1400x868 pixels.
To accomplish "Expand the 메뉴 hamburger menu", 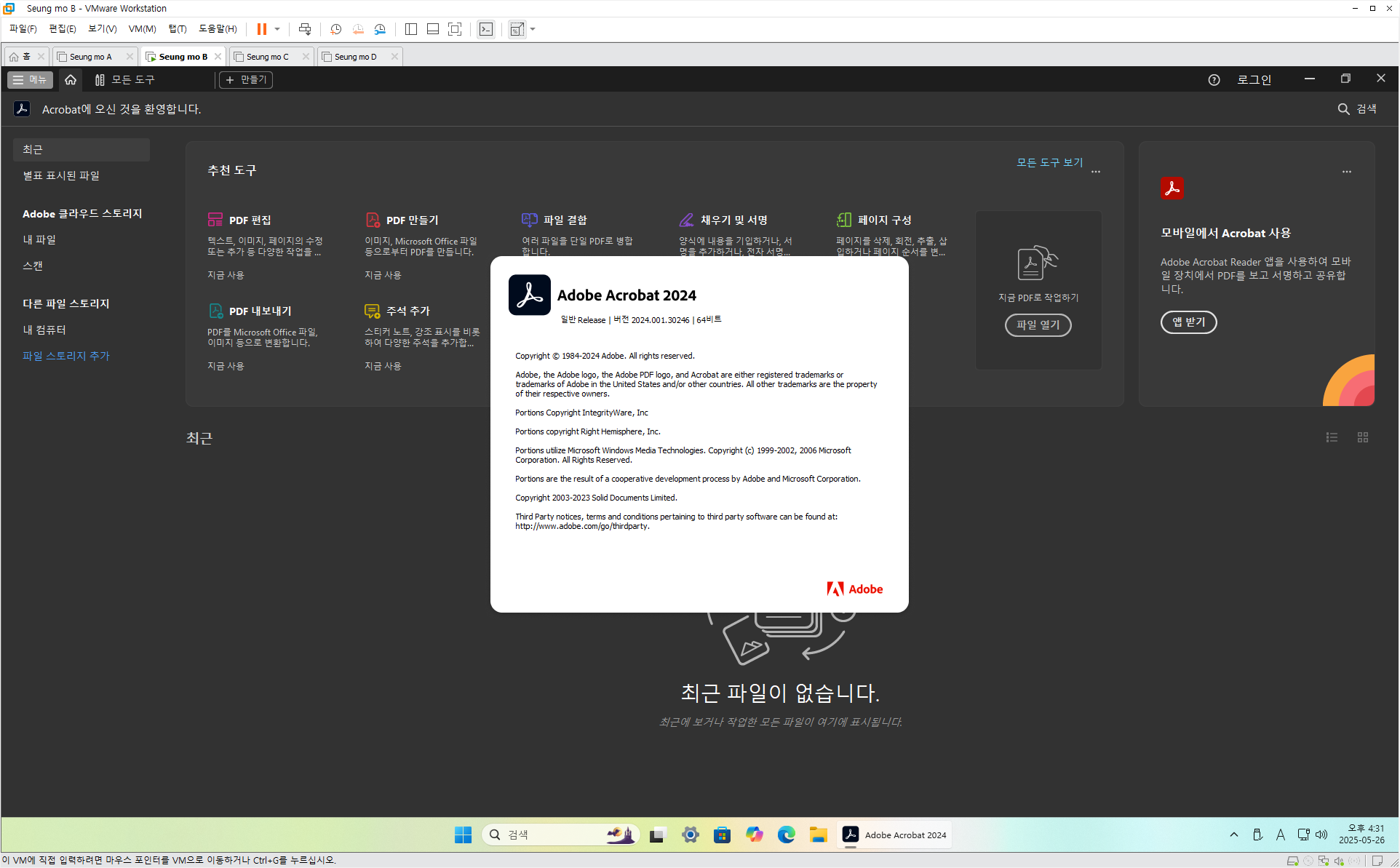I will [x=30, y=80].
